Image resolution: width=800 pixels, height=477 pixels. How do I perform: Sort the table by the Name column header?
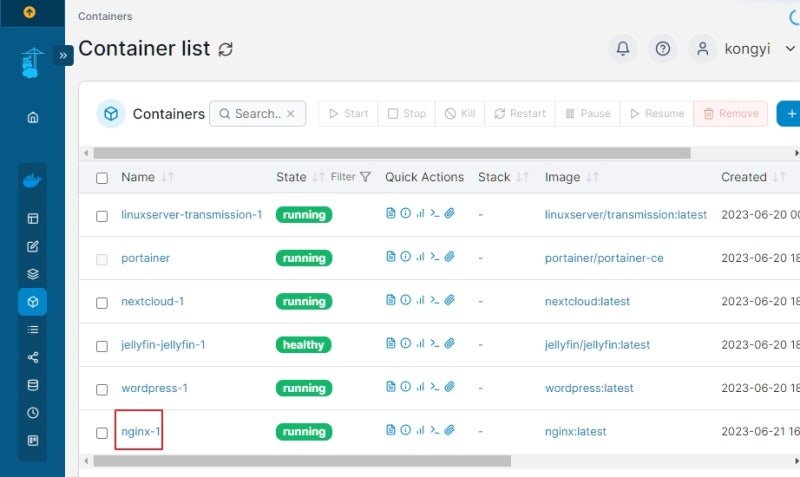(x=138, y=177)
